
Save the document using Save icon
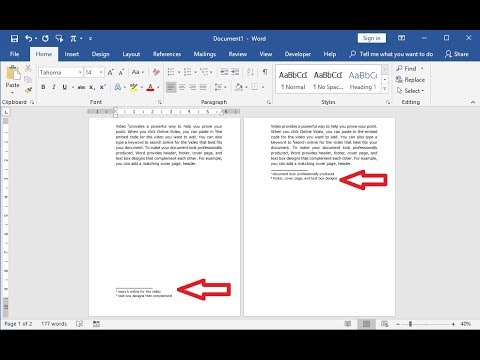[14, 39]
